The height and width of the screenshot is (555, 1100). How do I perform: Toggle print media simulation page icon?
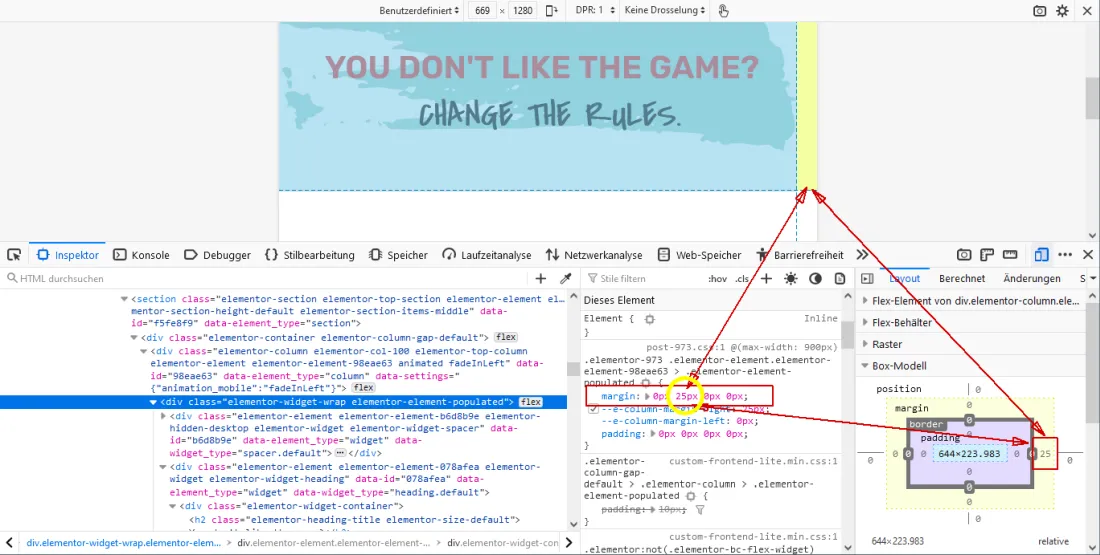coord(840,279)
